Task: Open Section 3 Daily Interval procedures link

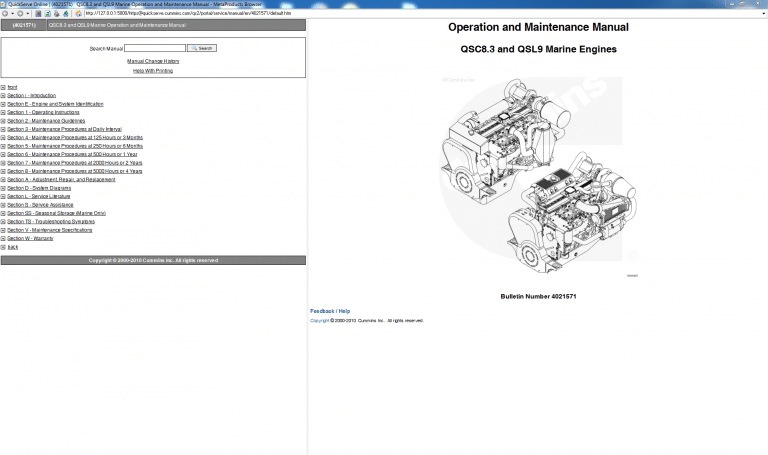Action: tap(64, 129)
